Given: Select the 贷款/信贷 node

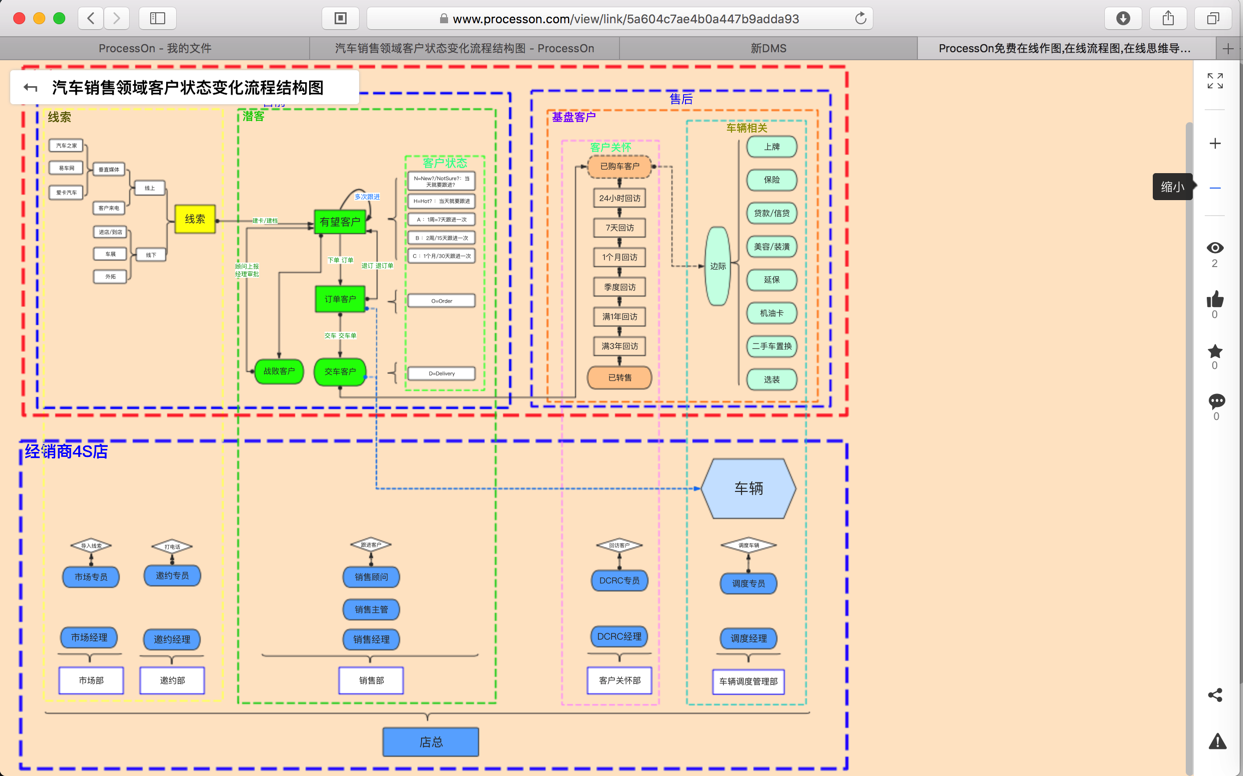Looking at the screenshot, I should point(772,213).
